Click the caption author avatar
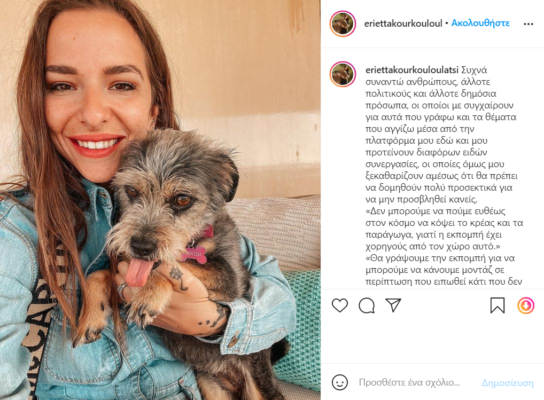The width and height of the screenshot is (544, 400). click(x=342, y=74)
